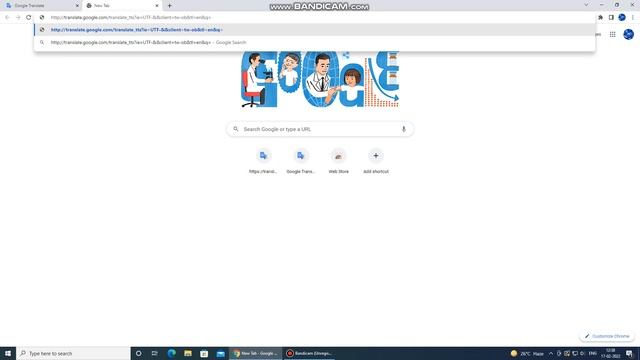
Task: Open the ENG language indicator
Action: pyautogui.click(x=593, y=353)
